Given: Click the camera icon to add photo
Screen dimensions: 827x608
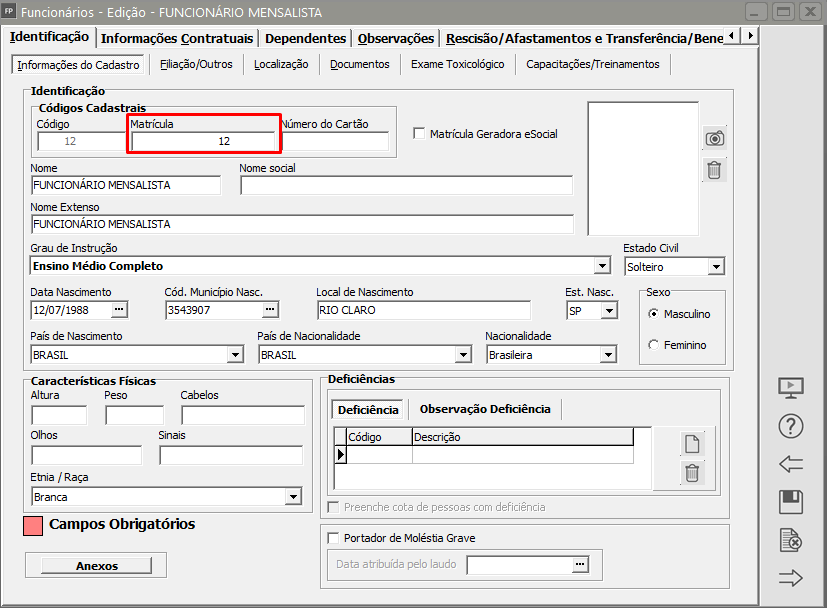Looking at the screenshot, I should [x=714, y=138].
